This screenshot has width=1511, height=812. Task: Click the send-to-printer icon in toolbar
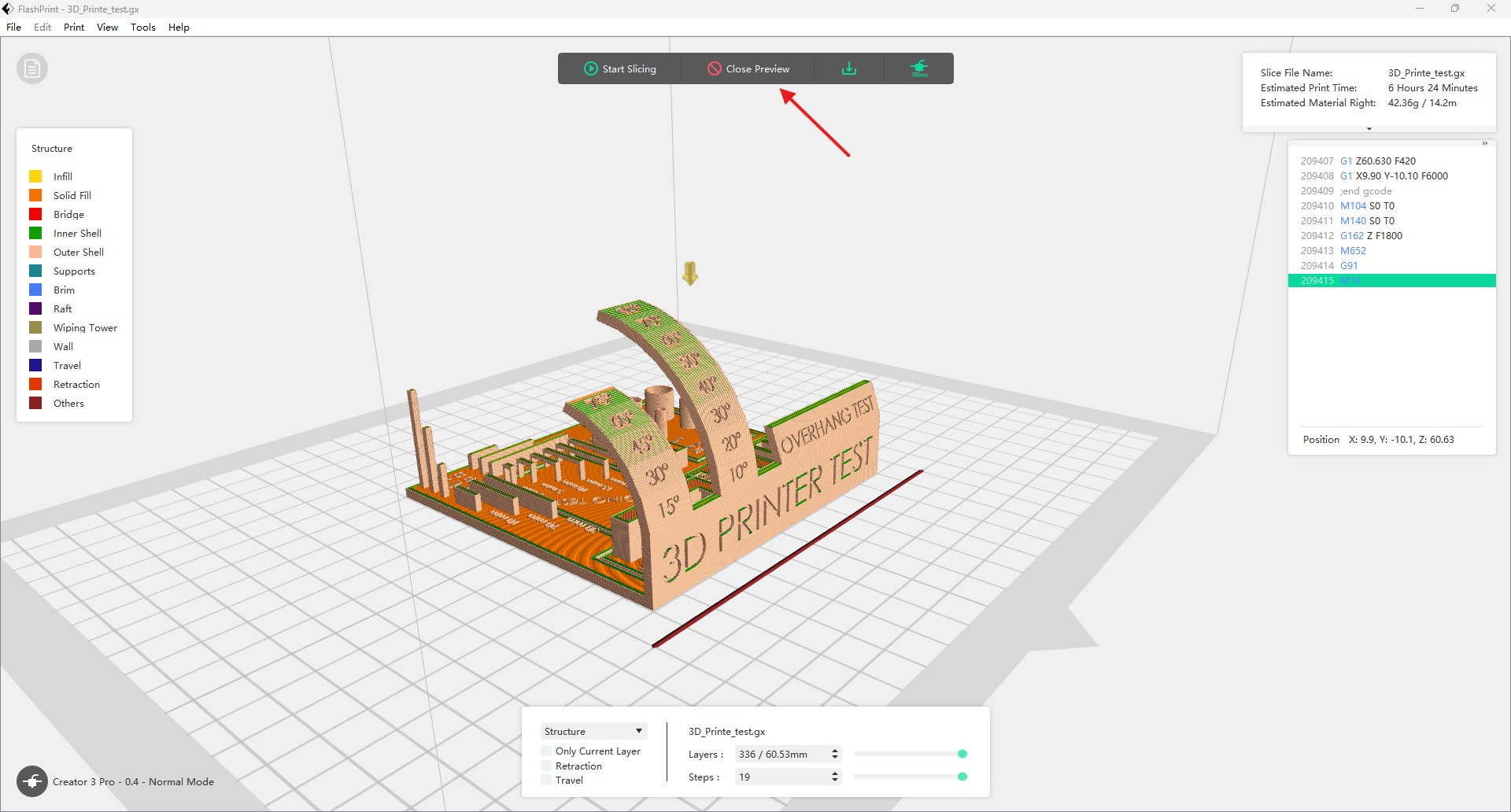tap(919, 68)
